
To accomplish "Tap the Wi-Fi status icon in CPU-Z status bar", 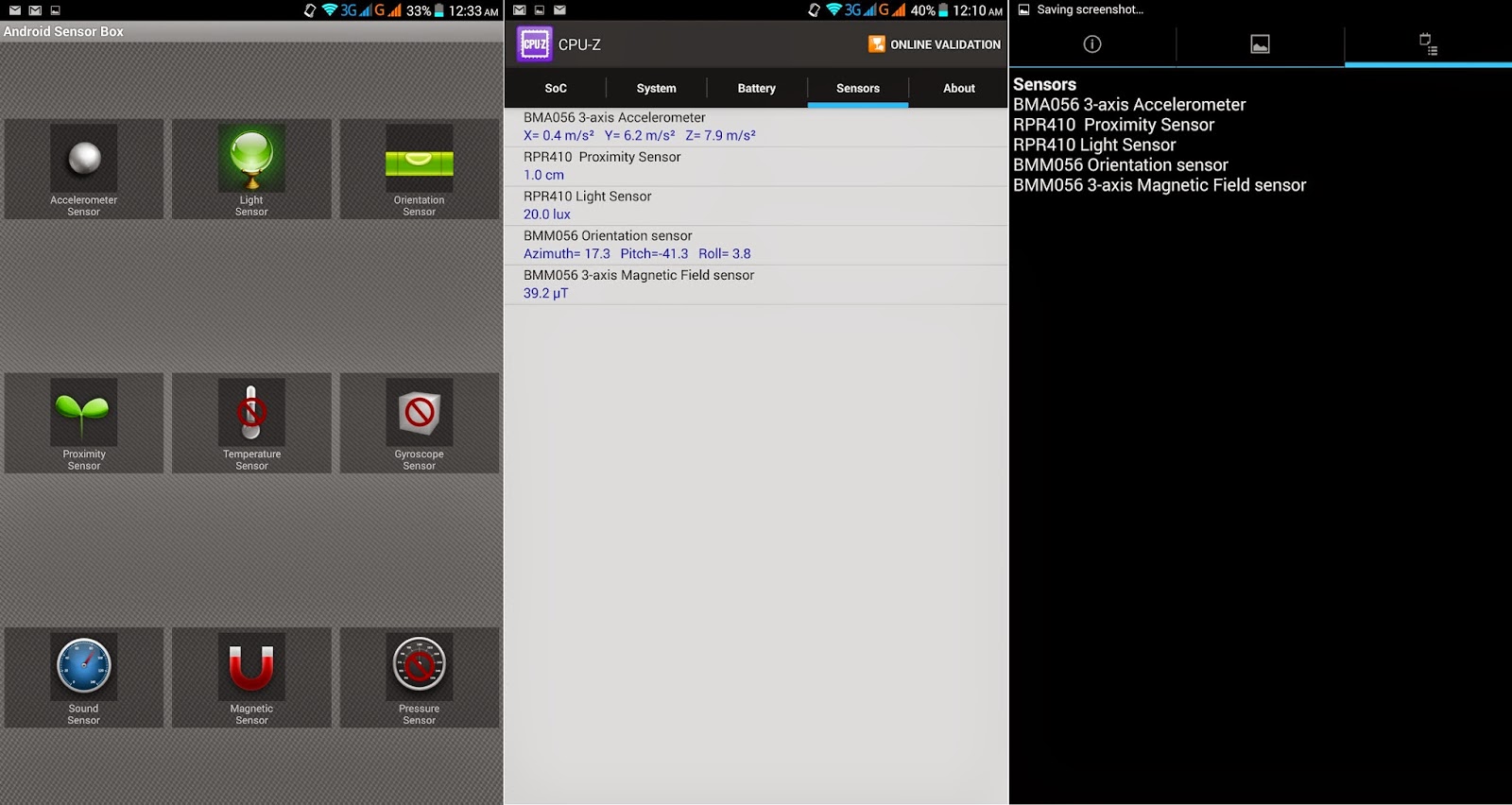I will tap(833, 10).
